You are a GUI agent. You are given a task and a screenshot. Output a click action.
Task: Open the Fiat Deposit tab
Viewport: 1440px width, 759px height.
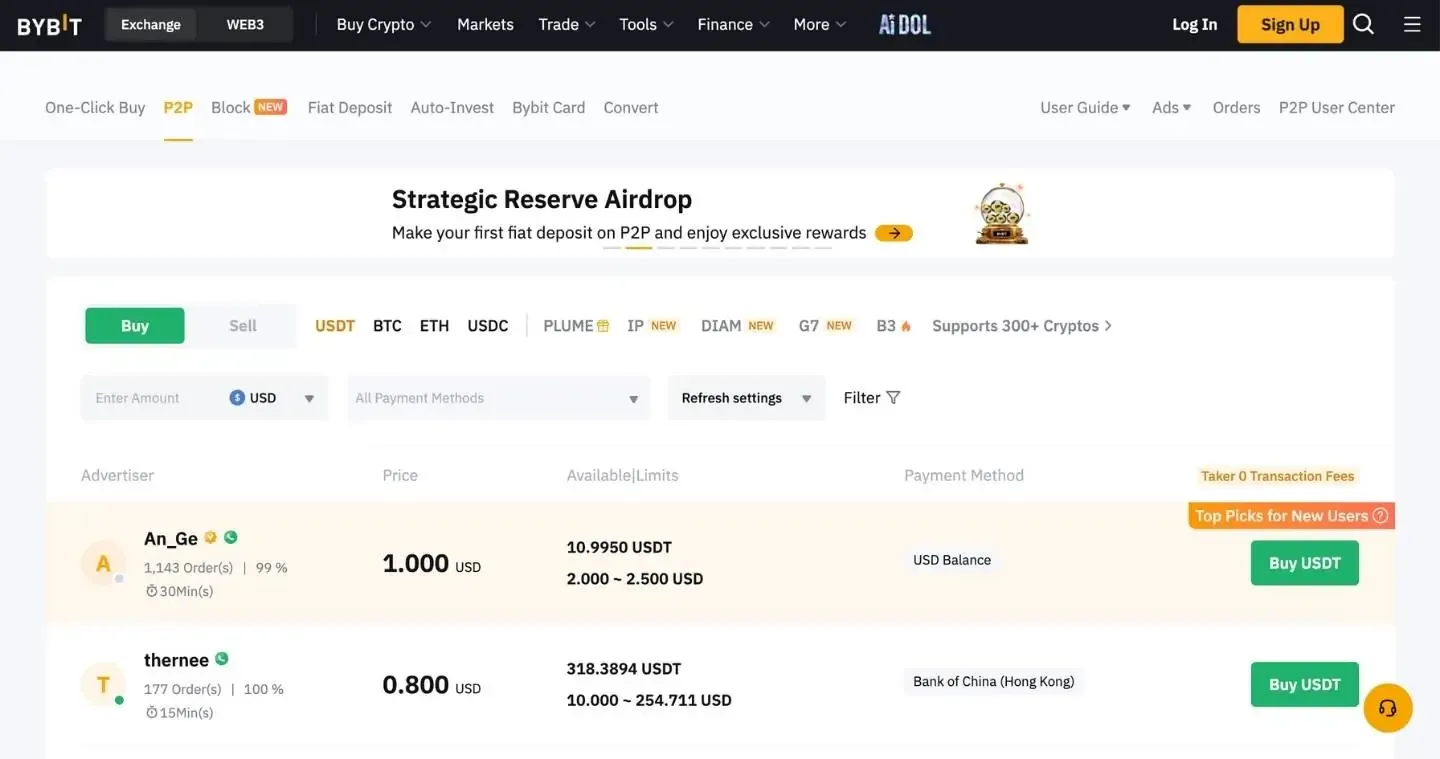[349, 107]
